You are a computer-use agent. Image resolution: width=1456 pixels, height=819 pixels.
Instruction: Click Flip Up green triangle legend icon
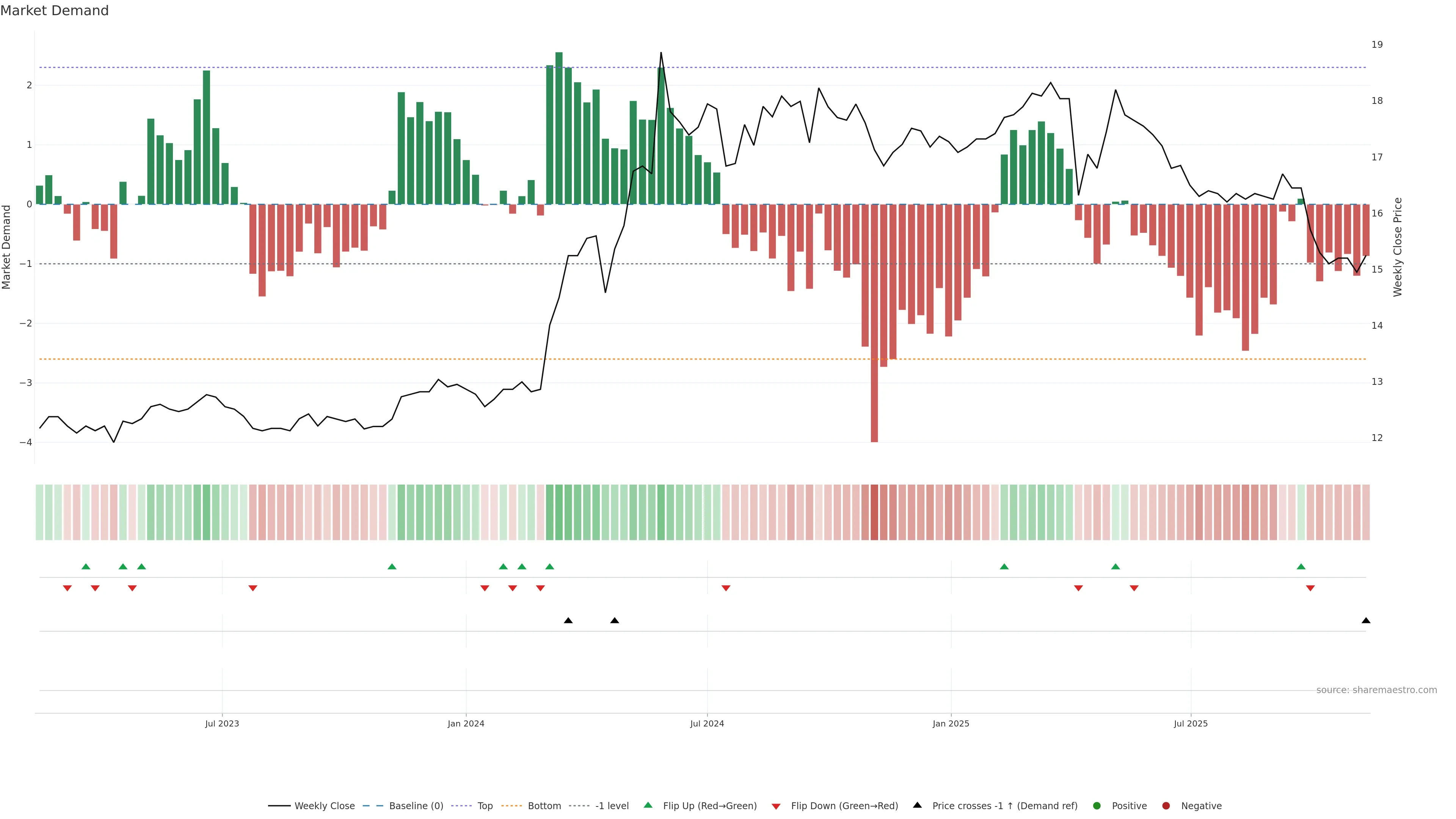click(648, 805)
